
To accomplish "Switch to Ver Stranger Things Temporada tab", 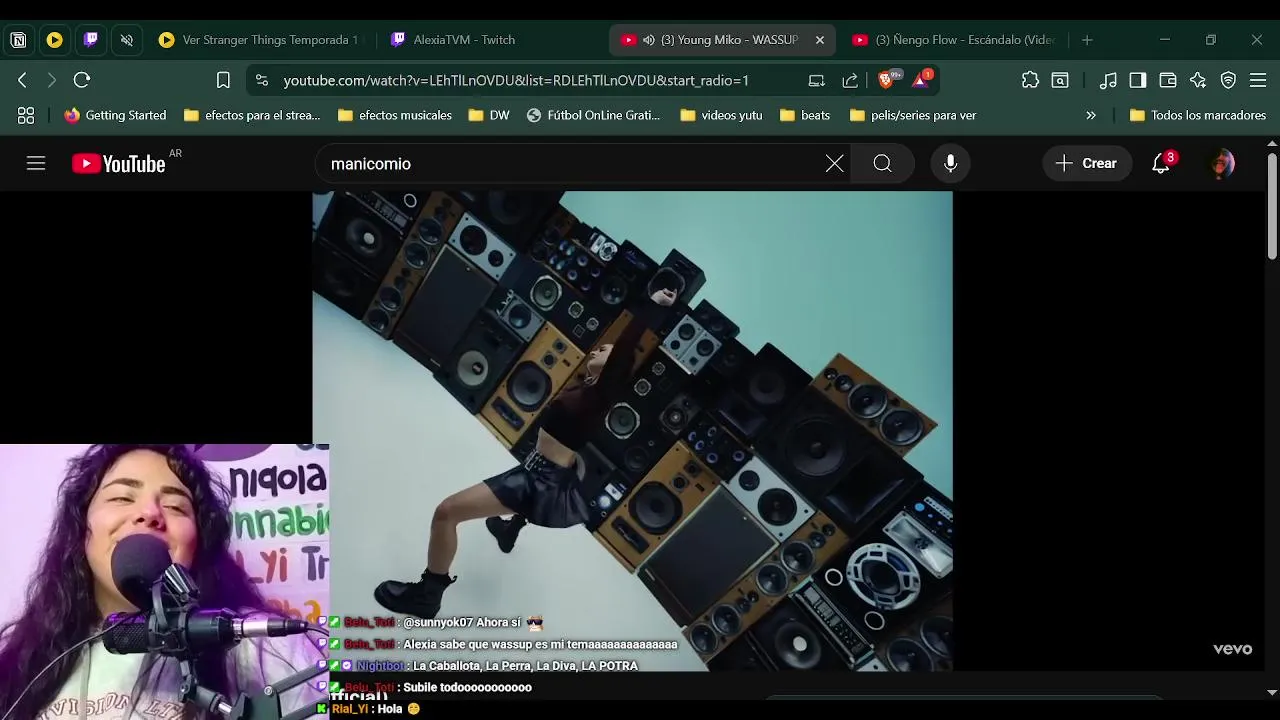I will click(260, 40).
